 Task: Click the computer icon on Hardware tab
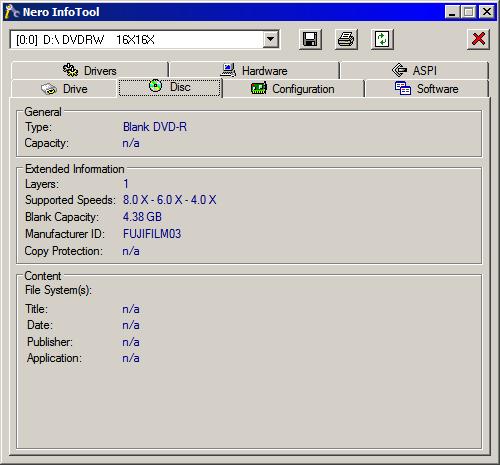[x=228, y=70]
